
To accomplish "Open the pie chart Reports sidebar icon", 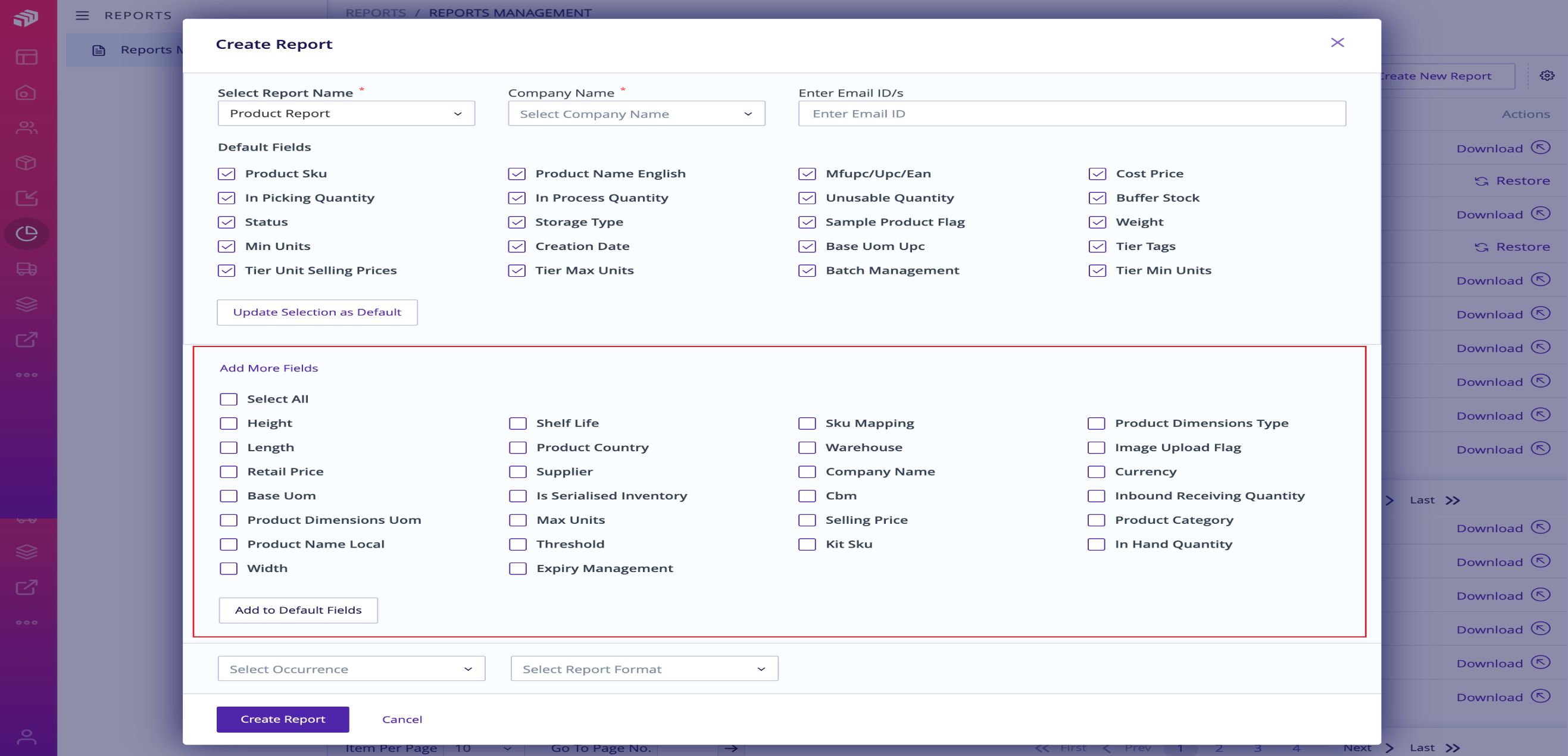I will click(27, 233).
